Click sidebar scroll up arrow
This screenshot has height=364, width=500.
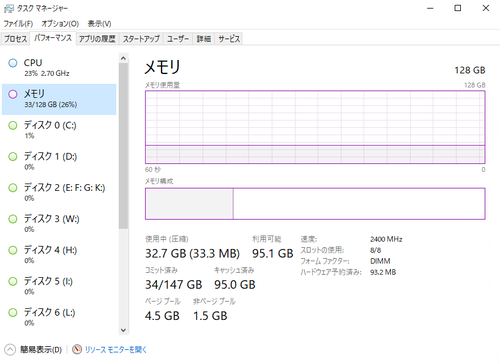123,58
